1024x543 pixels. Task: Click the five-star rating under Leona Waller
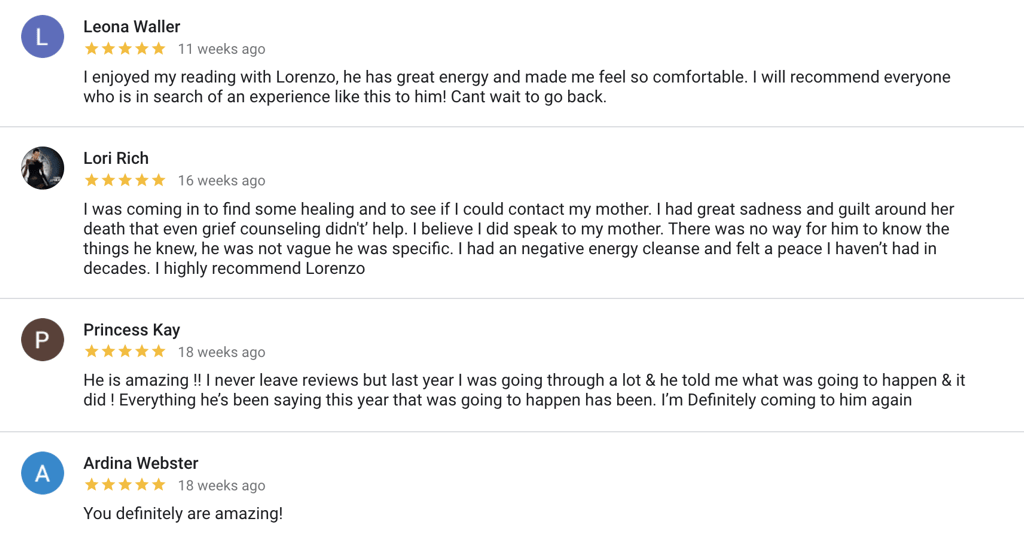tap(125, 49)
